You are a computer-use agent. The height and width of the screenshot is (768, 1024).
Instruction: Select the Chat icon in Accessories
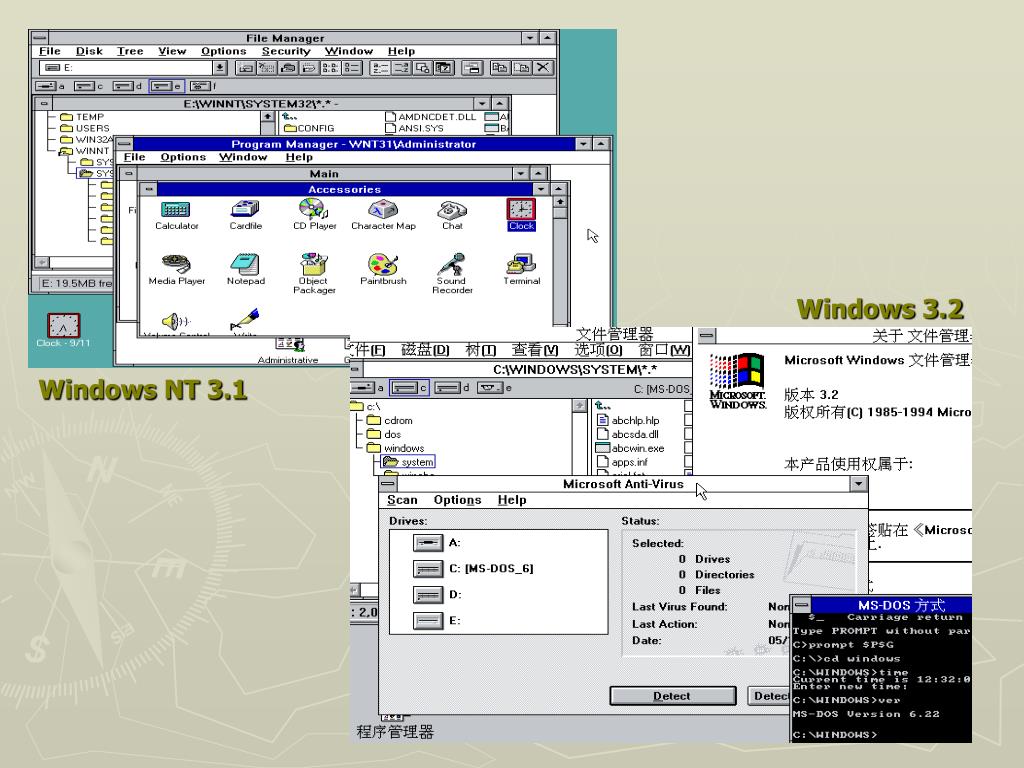tap(452, 216)
